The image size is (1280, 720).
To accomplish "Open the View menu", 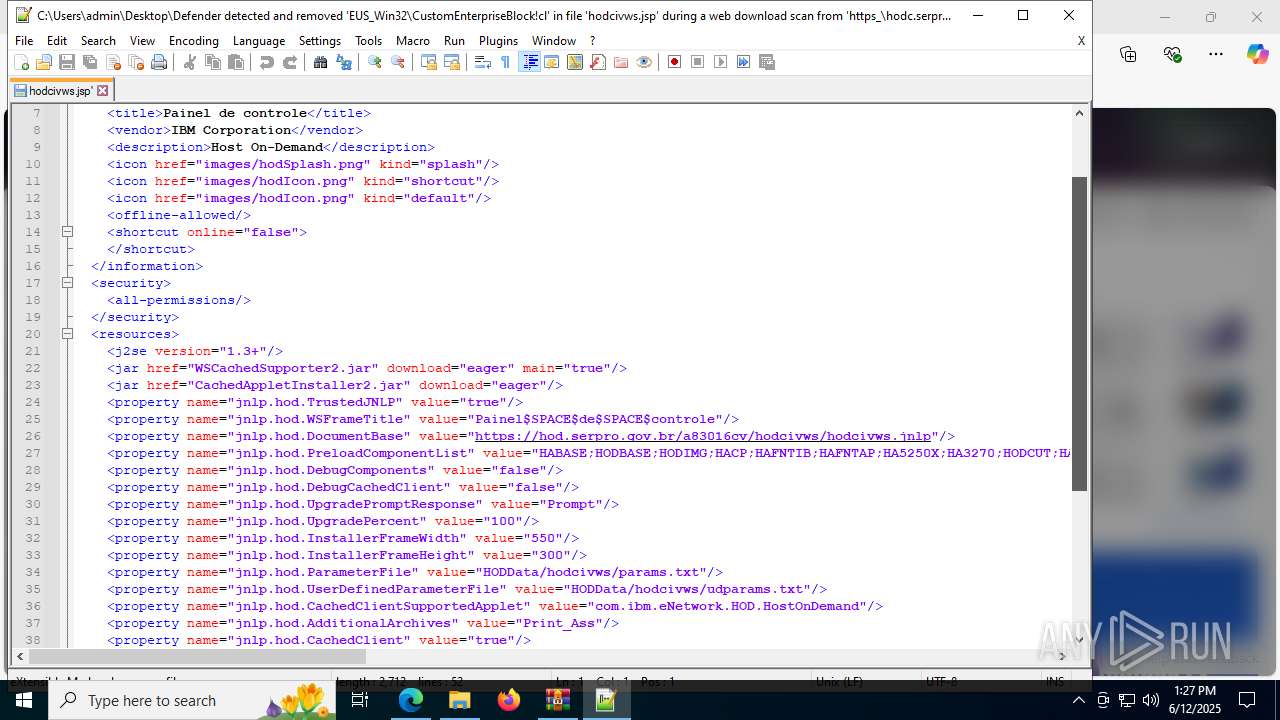I will [x=142, y=40].
